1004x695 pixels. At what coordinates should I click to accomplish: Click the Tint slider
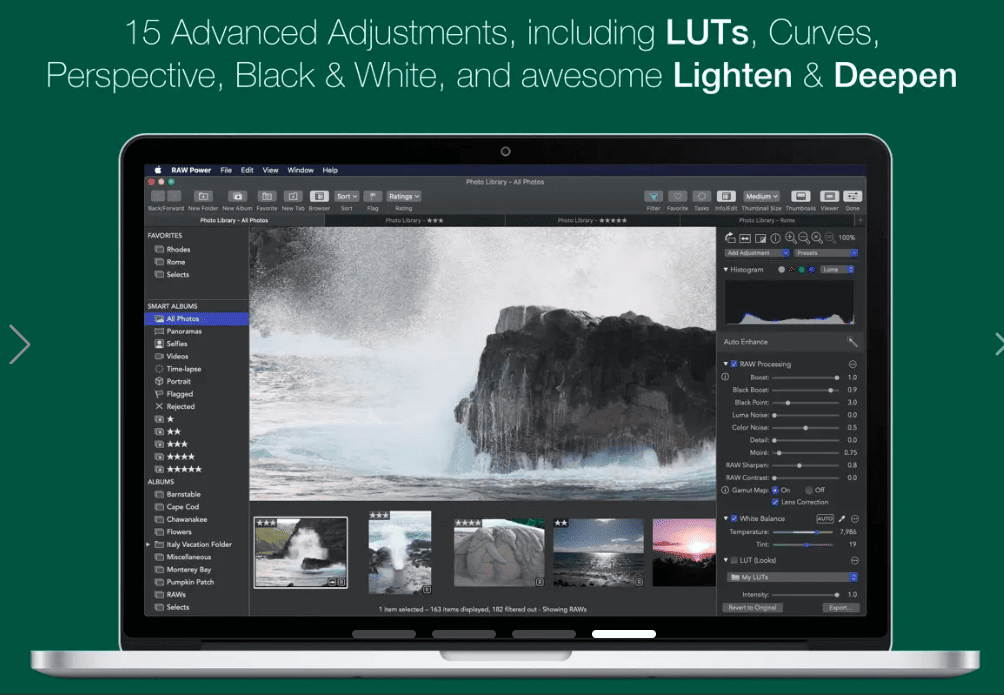[x=804, y=544]
